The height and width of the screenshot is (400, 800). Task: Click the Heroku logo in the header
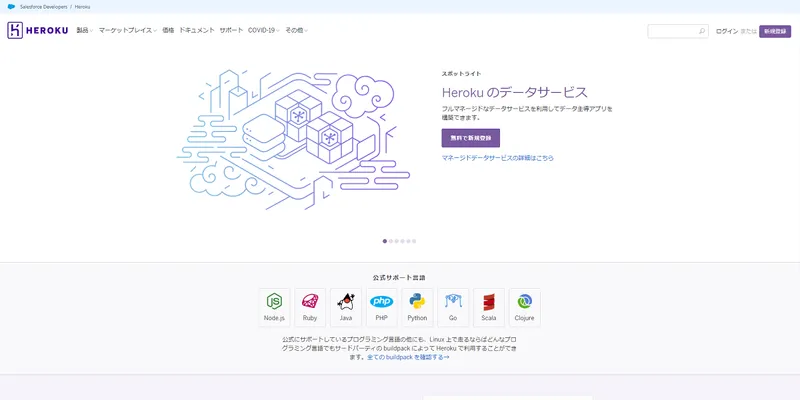coord(38,30)
